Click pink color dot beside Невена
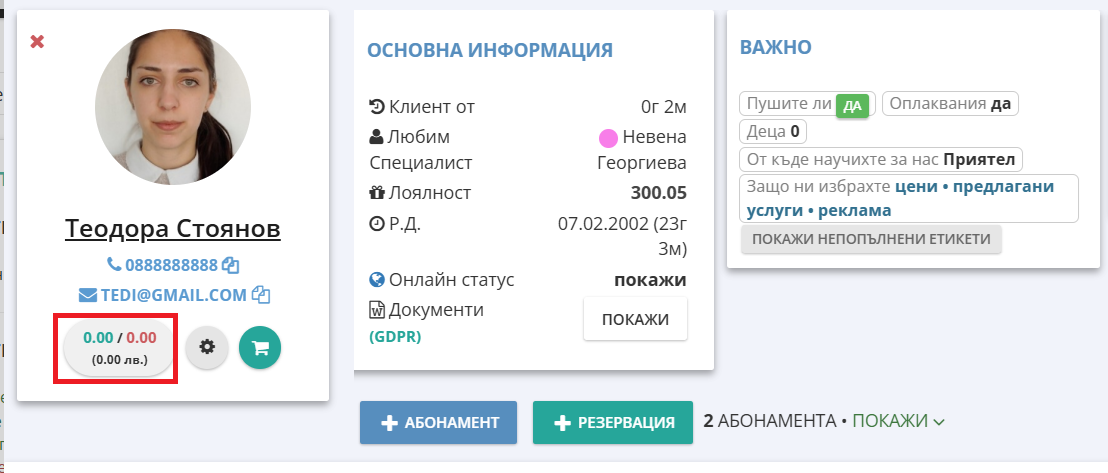 point(607,138)
